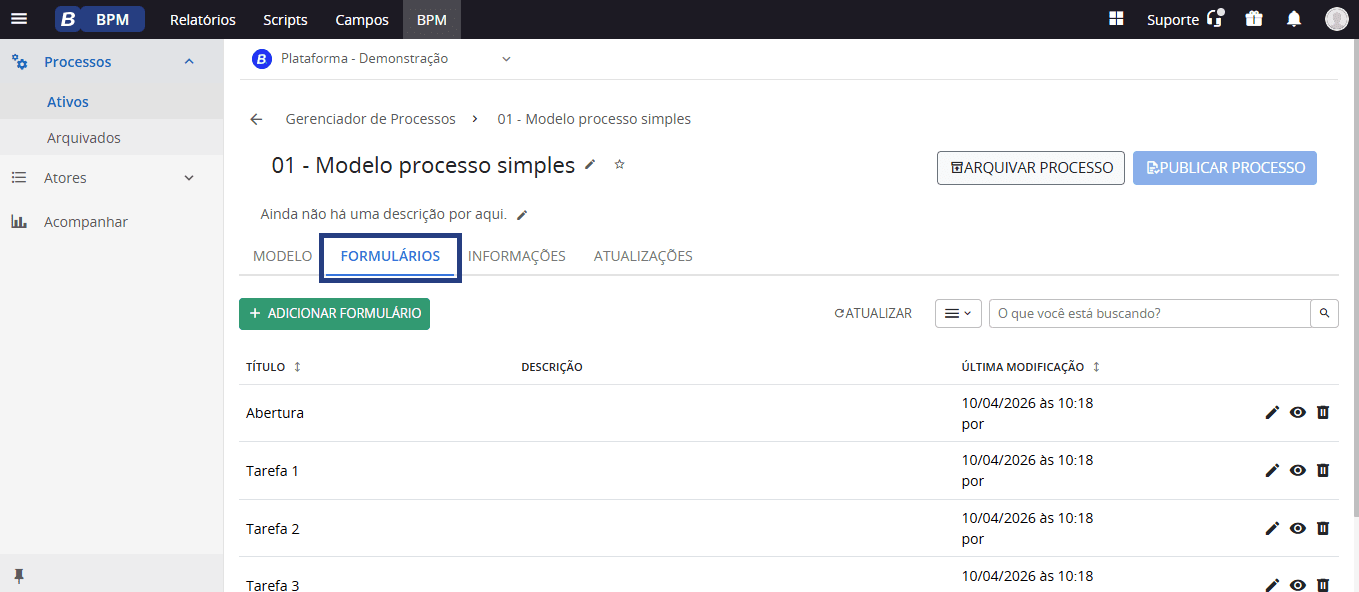Image resolution: width=1359 pixels, height=592 pixels.
Task: Collapse the Processos sidebar section
Action: tap(189, 62)
